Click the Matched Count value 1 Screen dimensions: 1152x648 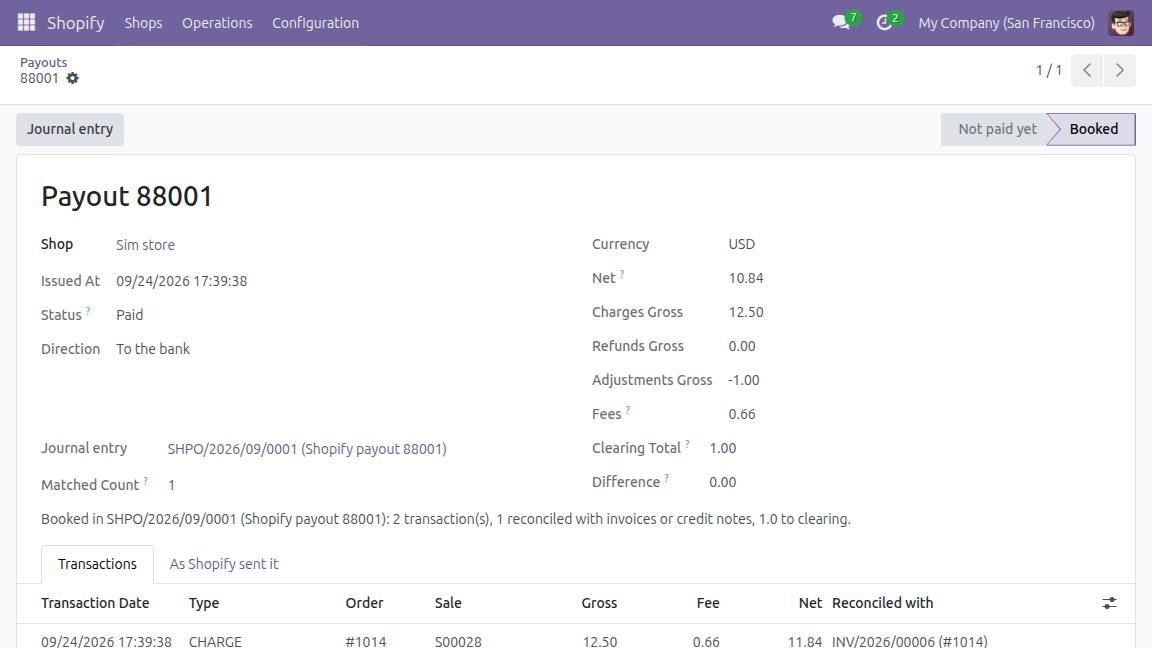pos(171,485)
